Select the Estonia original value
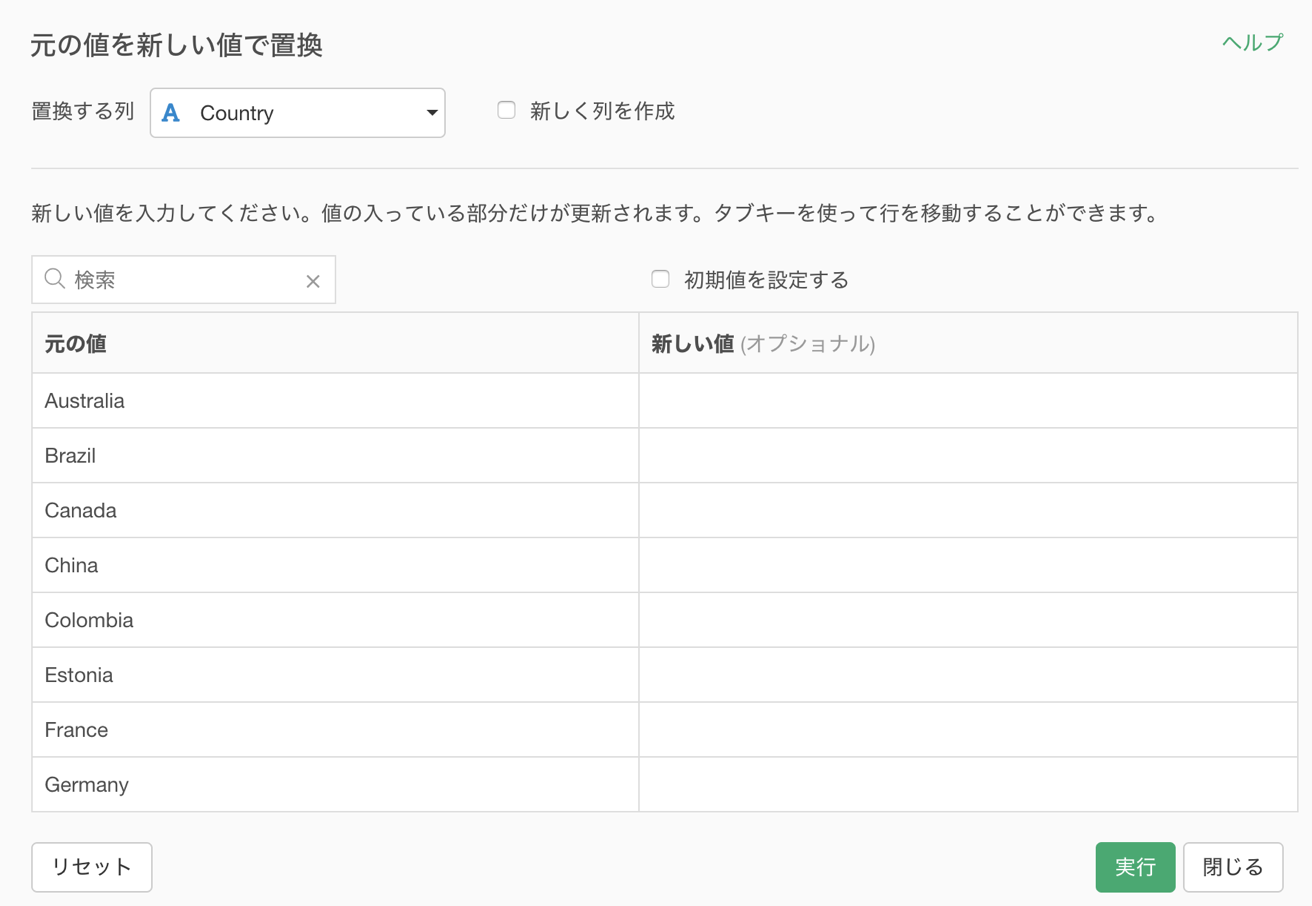The image size is (1312, 906). tap(335, 676)
